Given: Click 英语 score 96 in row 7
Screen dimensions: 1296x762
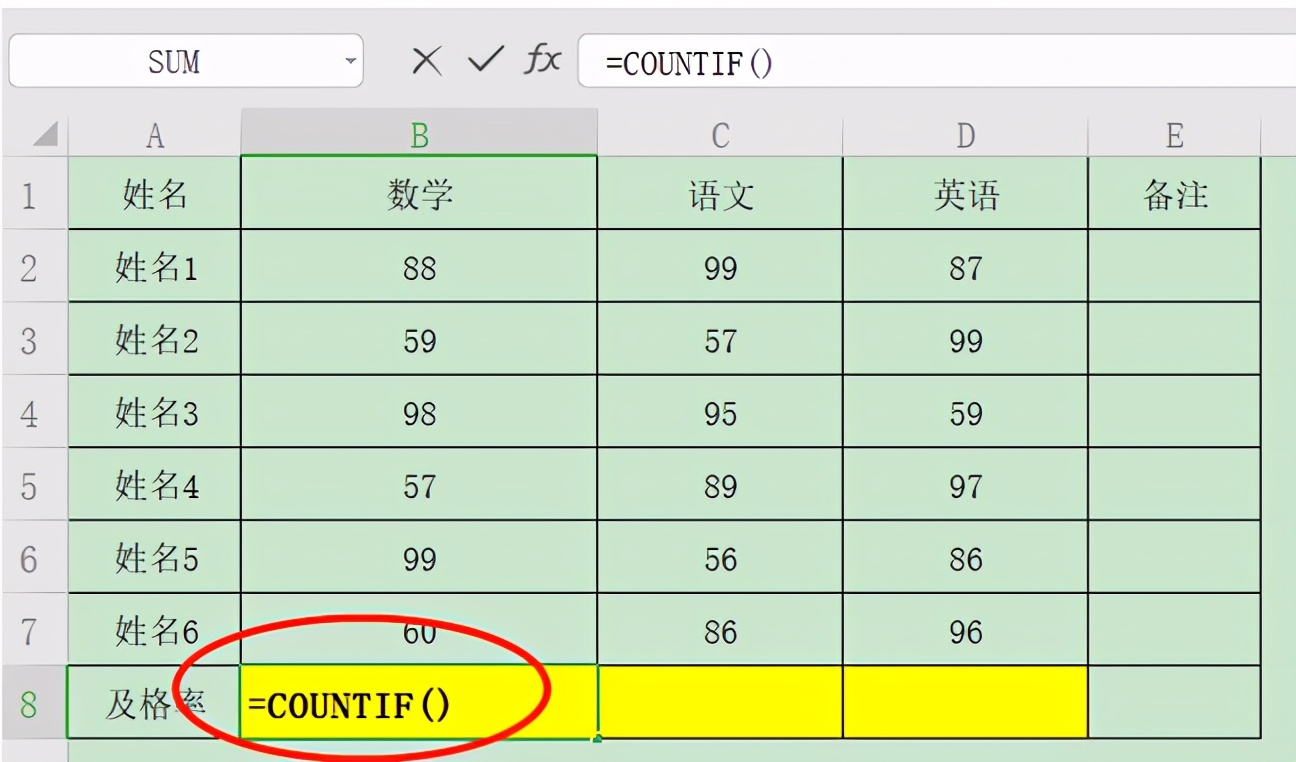Looking at the screenshot, I should (965, 630).
